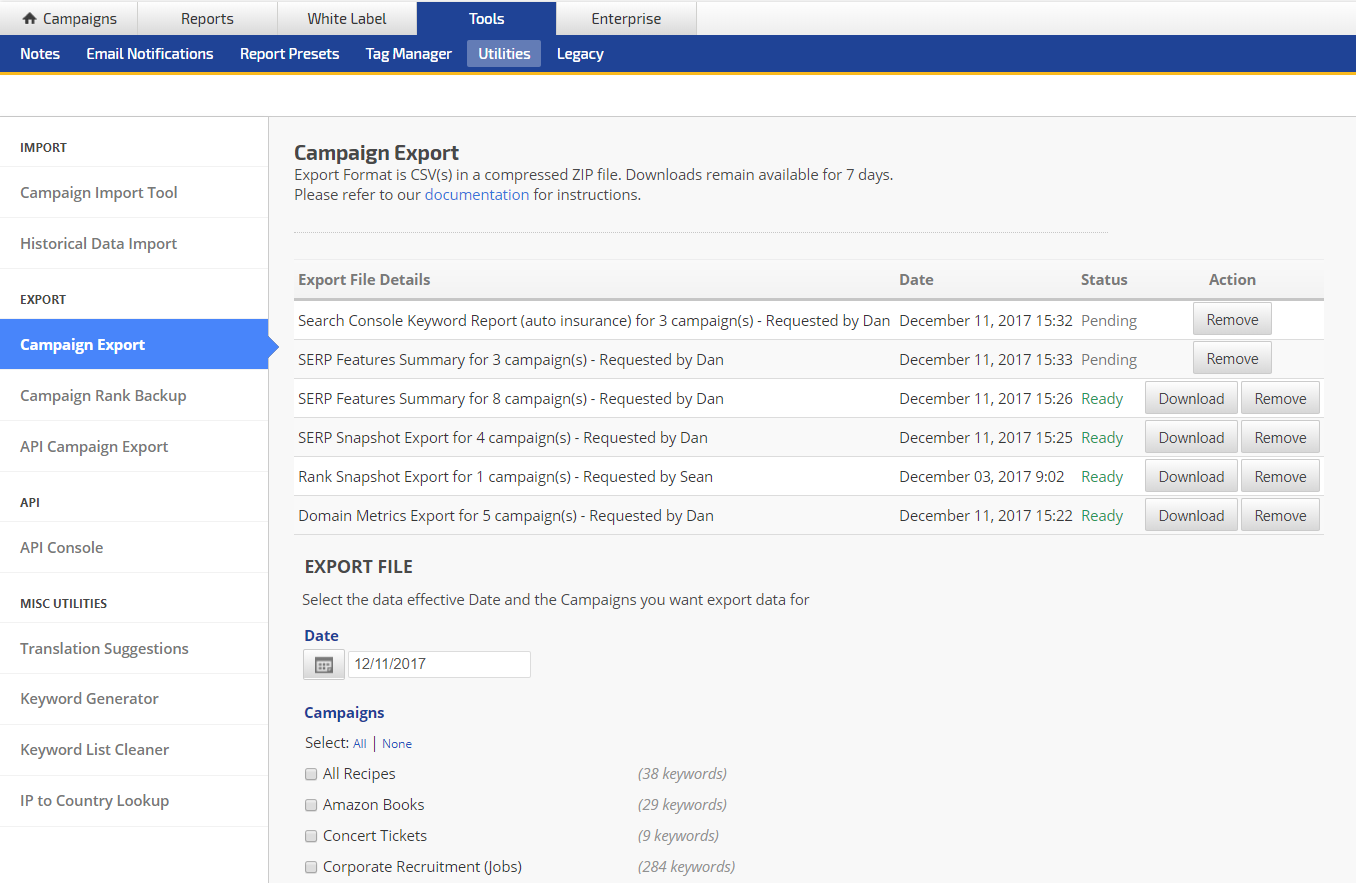This screenshot has width=1356, height=883.
Task: Open Campaign Rank Backup in sidebar
Action: pos(103,396)
